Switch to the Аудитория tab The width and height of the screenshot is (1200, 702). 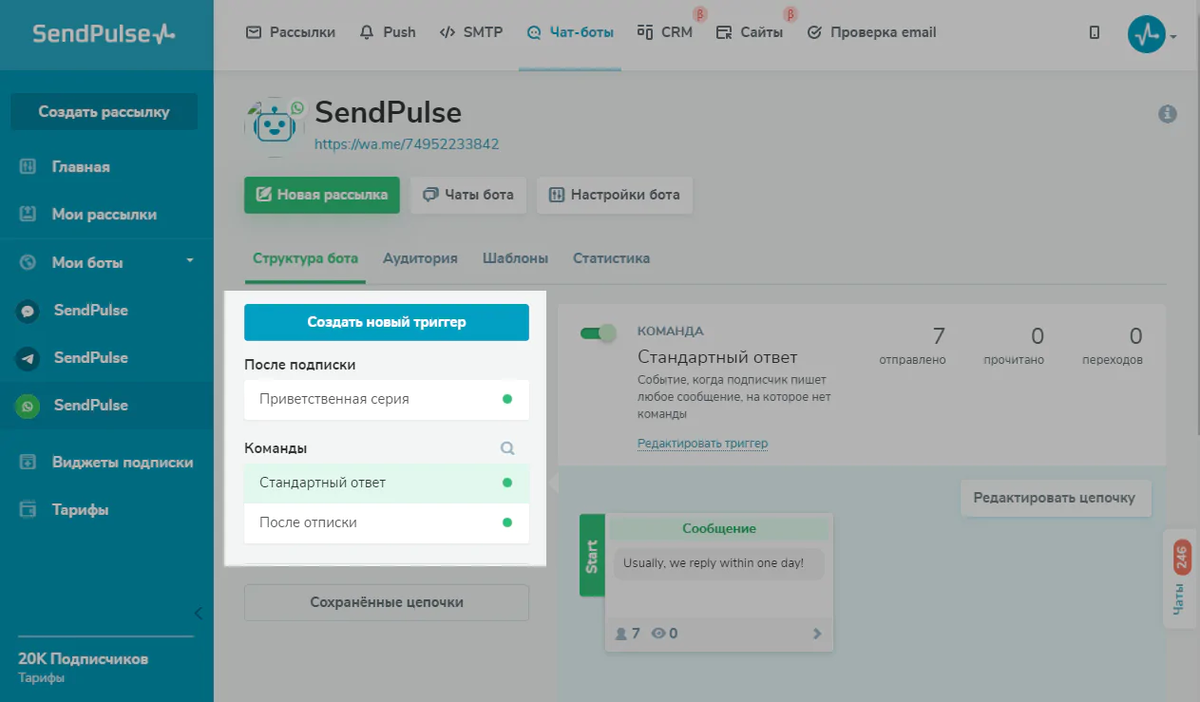(x=420, y=258)
